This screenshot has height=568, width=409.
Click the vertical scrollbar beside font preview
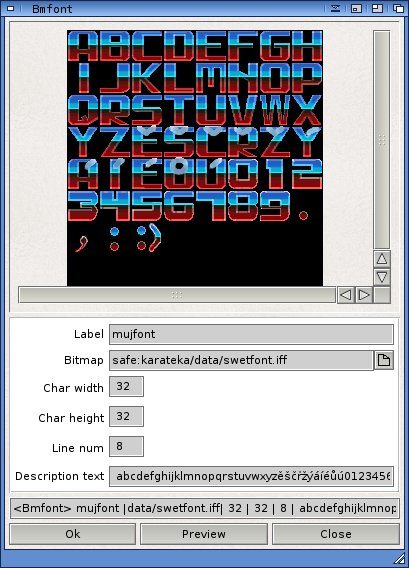(382, 140)
